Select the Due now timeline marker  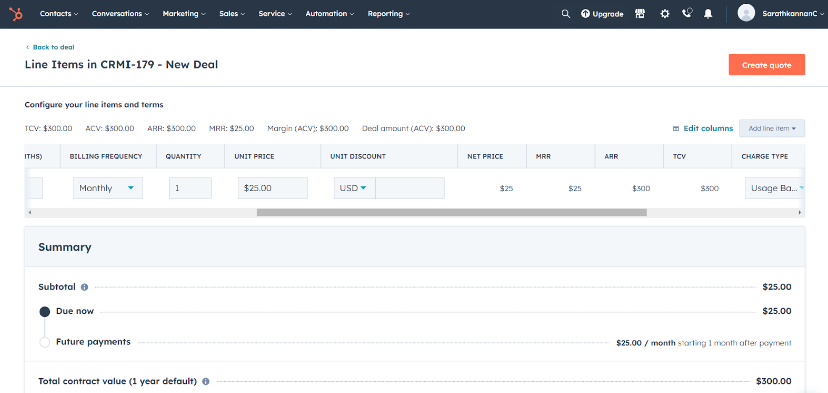(x=45, y=312)
